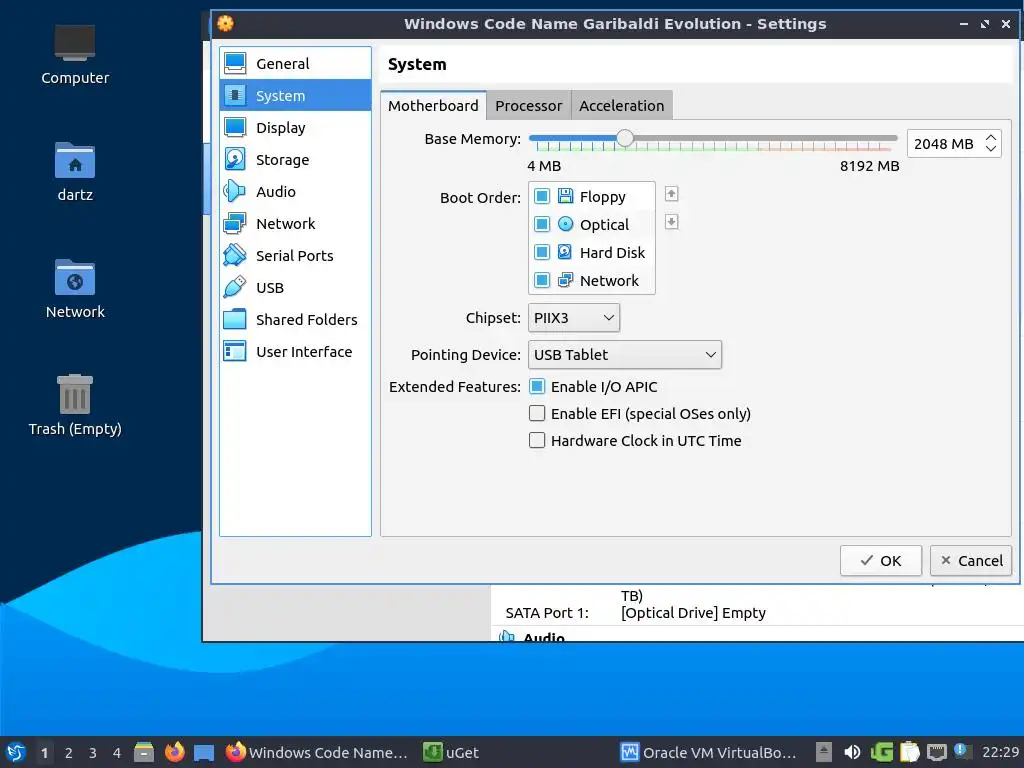Open the start menu in taskbar
Image resolution: width=1024 pixels, height=768 pixels.
[x=15, y=752]
